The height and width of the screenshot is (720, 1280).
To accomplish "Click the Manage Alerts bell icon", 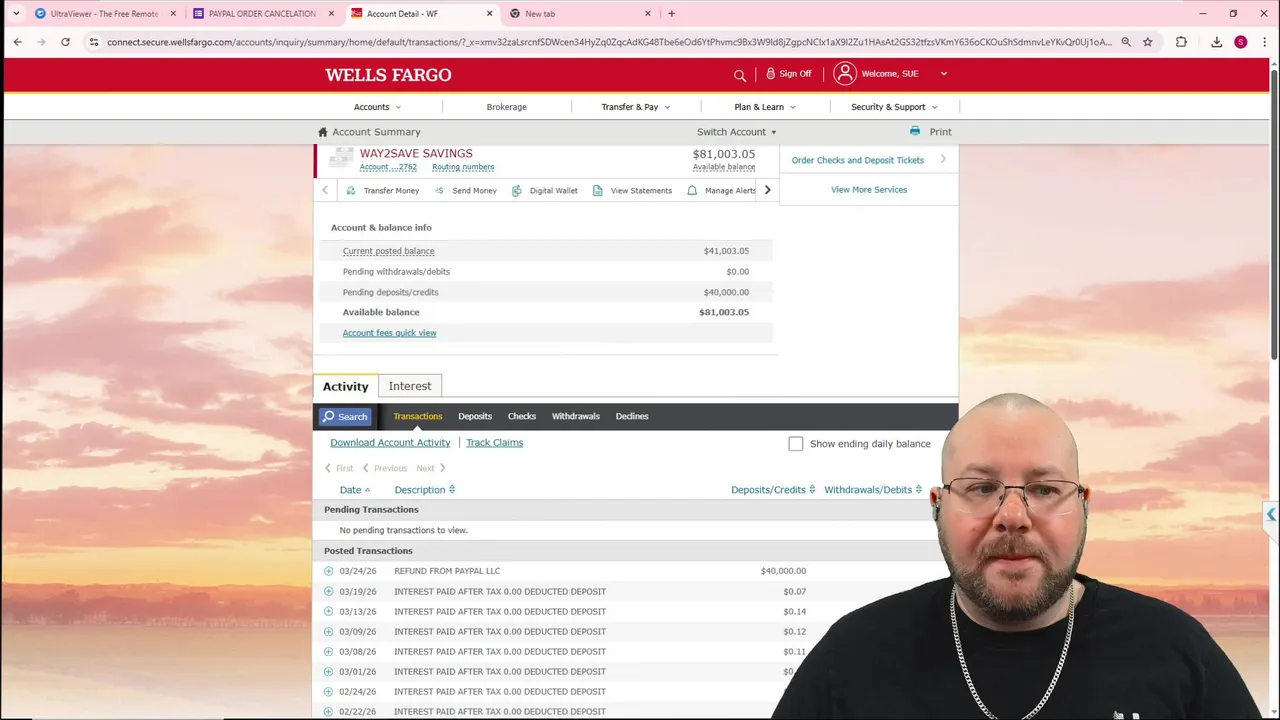I will [x=692, y=190].
